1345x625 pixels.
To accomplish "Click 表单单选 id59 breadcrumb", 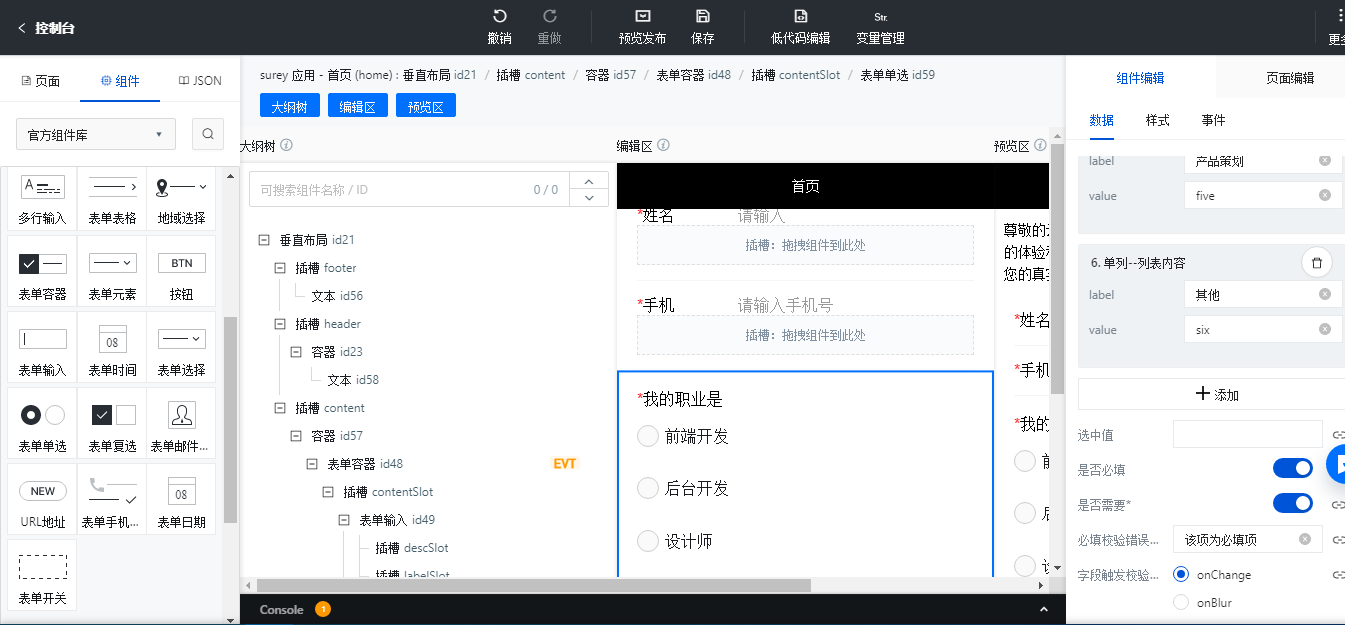I will [897, 75].
